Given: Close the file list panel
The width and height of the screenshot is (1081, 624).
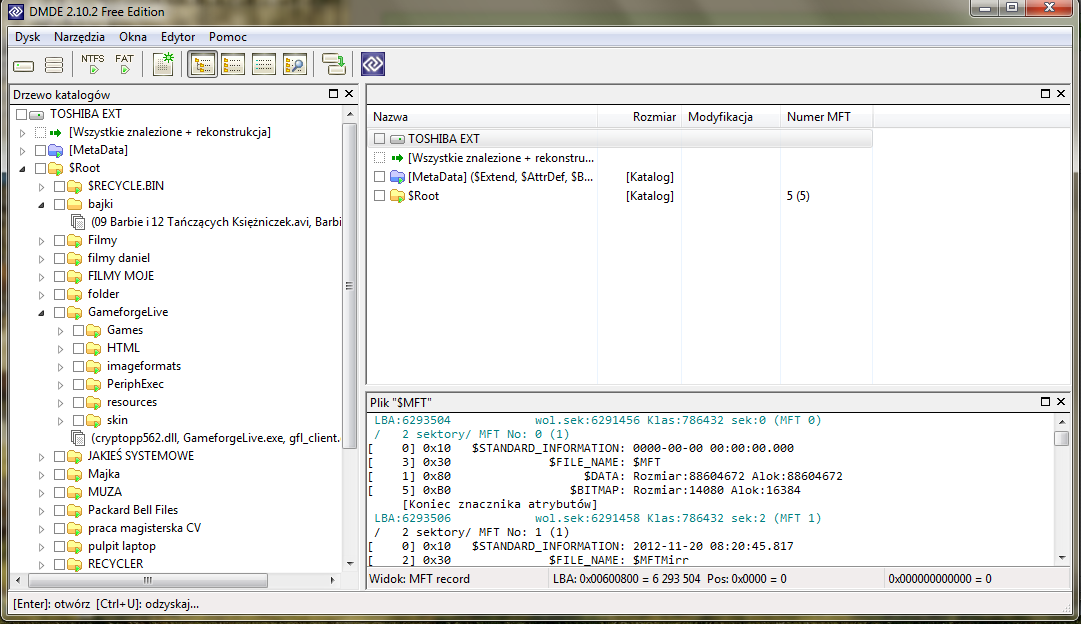Looking at the screenshot, I should click(1061, 93).
